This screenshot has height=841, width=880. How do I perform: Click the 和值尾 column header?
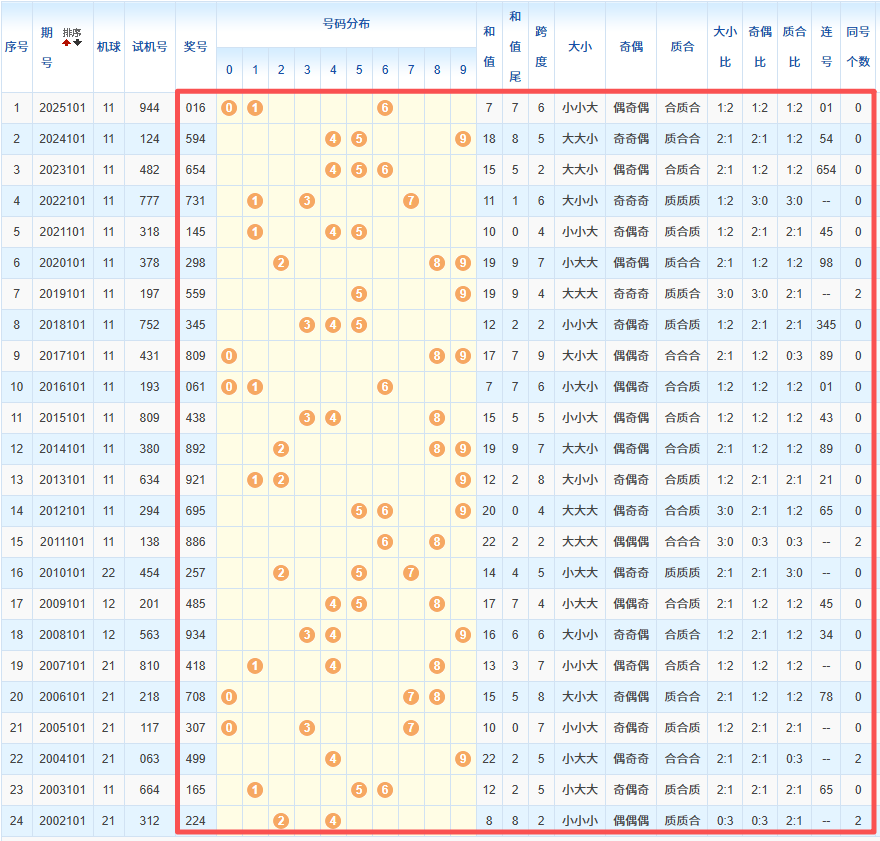[515, 46]
